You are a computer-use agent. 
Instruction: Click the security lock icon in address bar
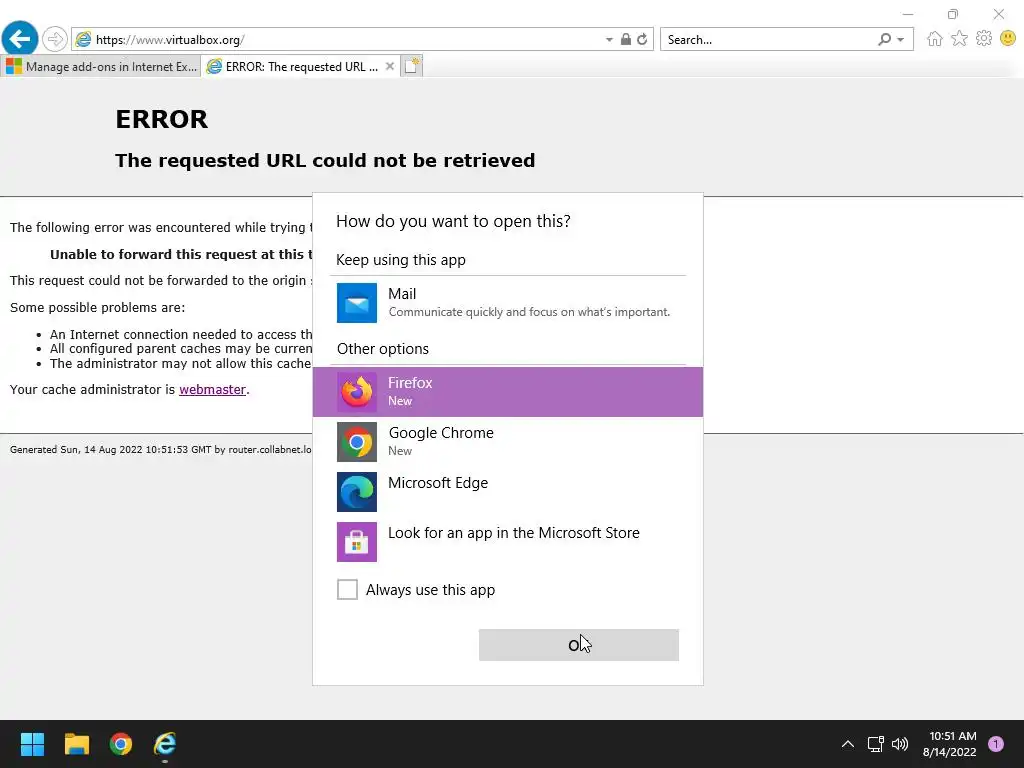pos(626,39)
